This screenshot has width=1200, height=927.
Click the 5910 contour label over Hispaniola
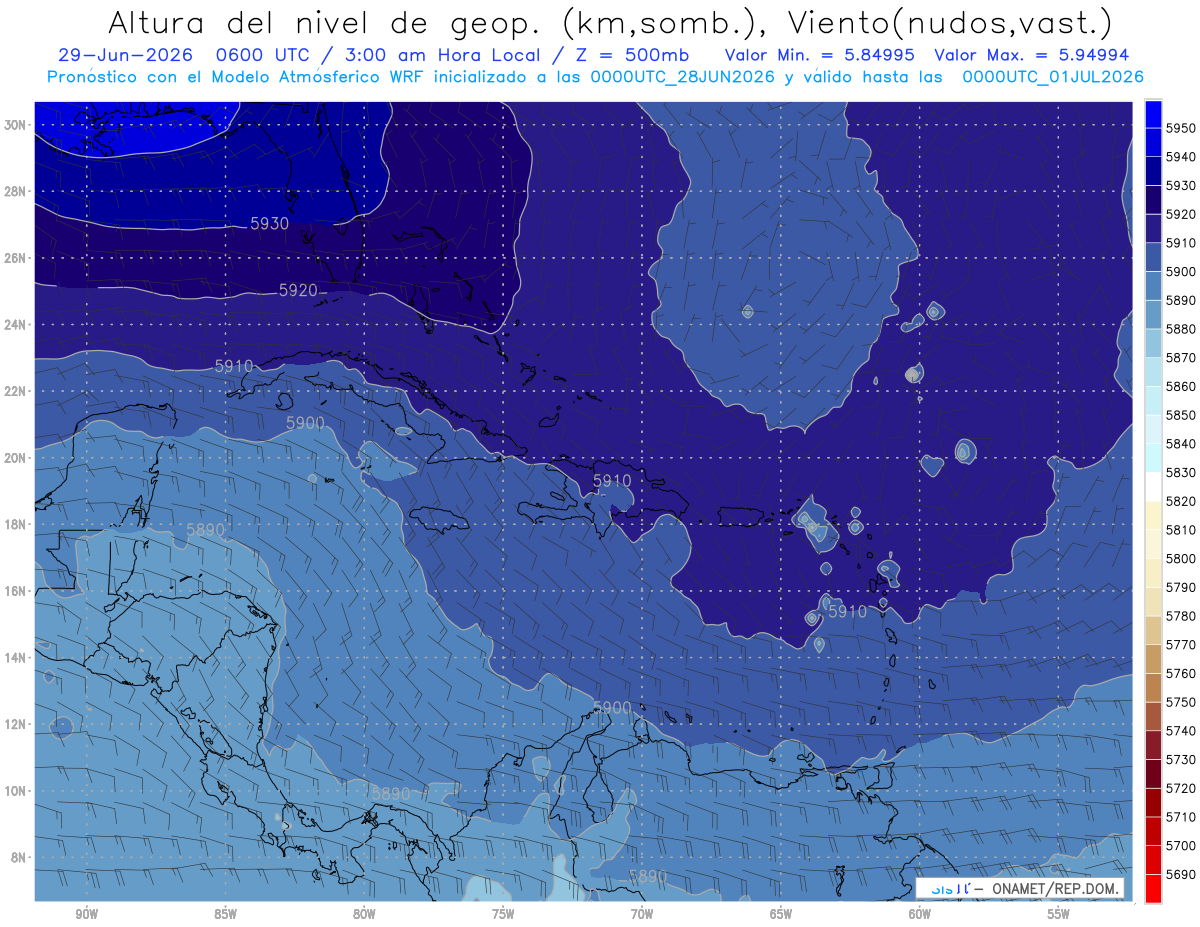click(612, 480)
